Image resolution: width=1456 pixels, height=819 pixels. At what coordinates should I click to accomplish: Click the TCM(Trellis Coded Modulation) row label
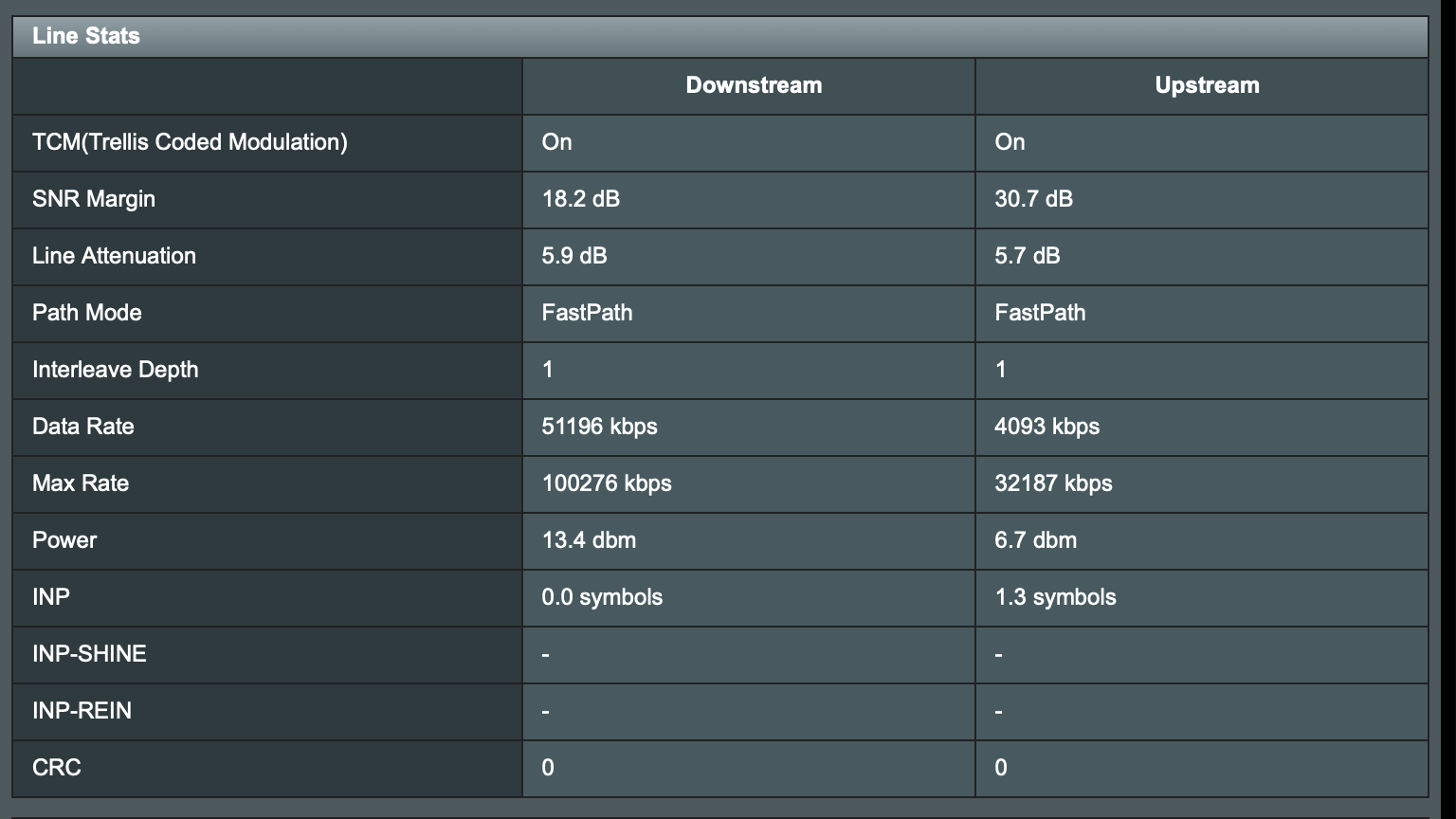pyautogui.click(x=190, y=142)
